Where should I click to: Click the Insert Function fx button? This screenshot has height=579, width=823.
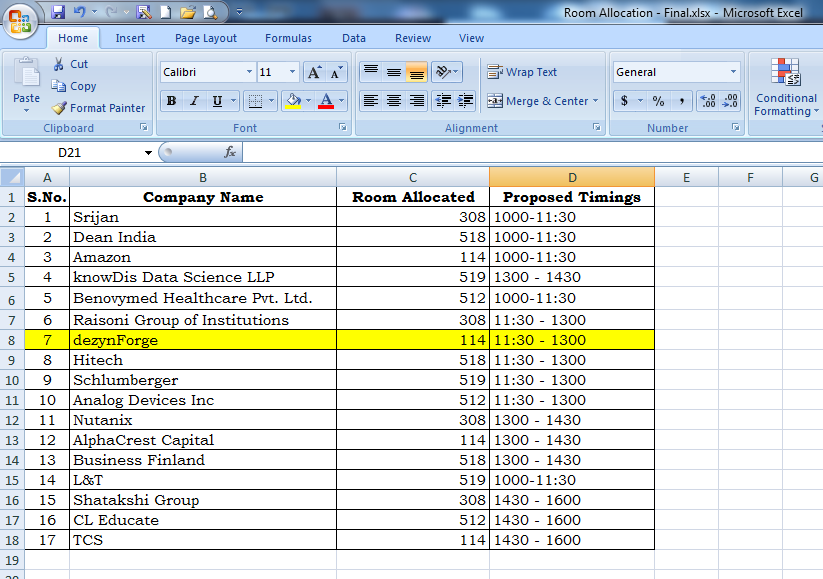[229, 153]
